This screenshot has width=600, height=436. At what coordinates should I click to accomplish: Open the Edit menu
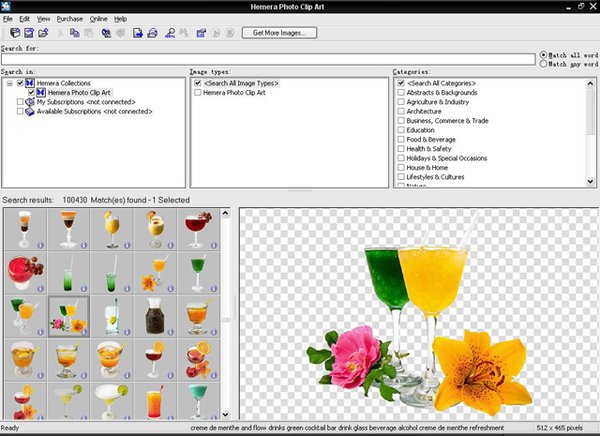24,19
